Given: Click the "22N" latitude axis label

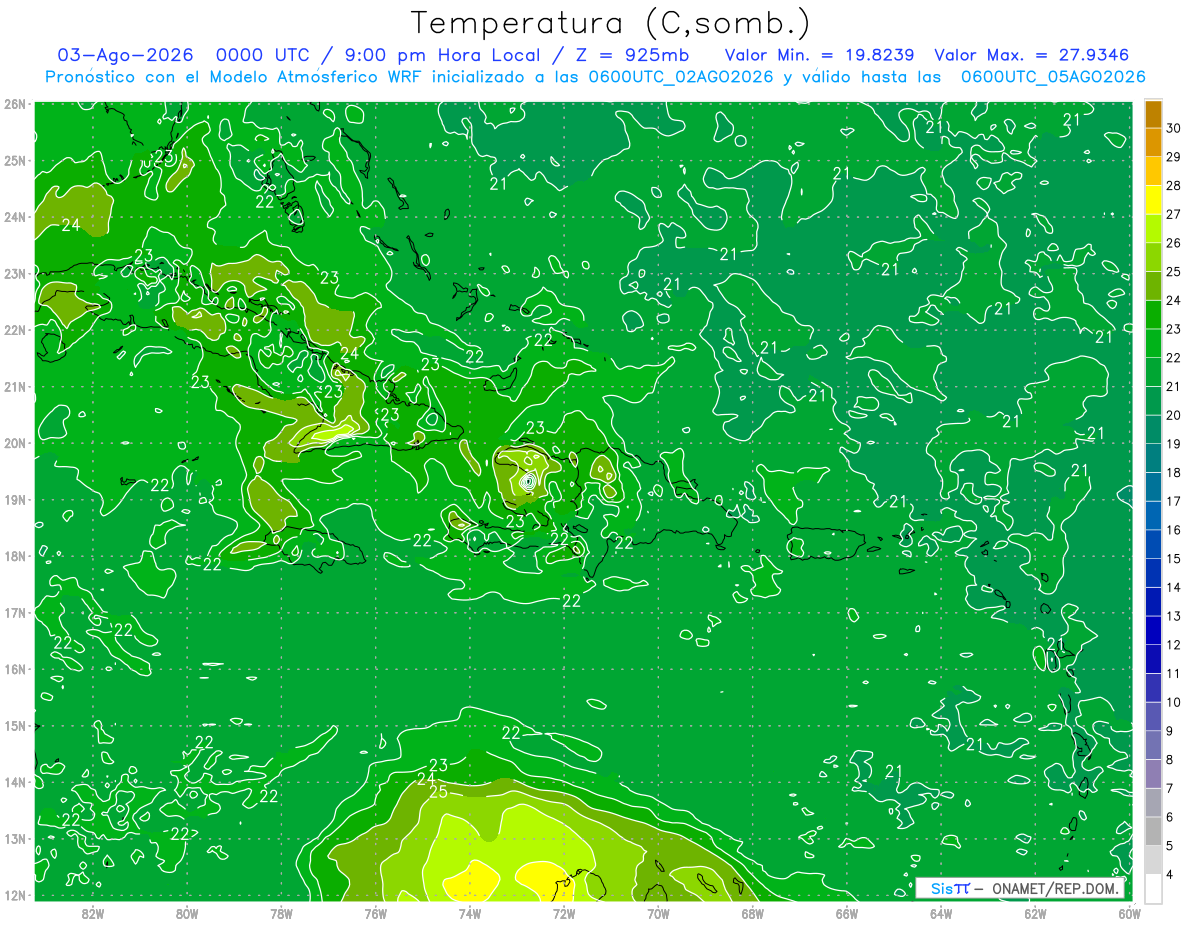Looking at the screenshot, I should coord(15,330).
